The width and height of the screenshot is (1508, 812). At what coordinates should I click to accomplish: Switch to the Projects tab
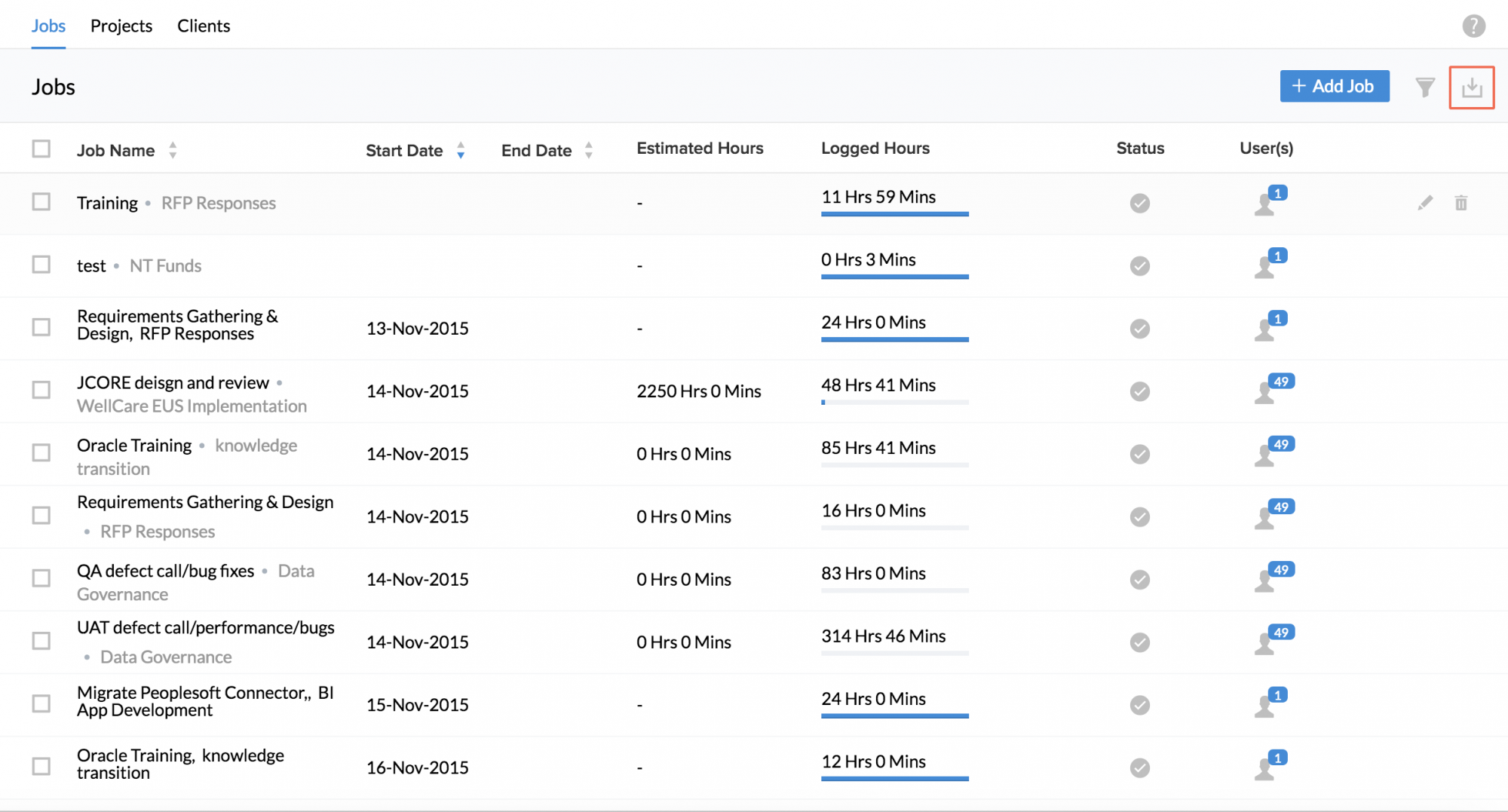[x=121, y=26]
